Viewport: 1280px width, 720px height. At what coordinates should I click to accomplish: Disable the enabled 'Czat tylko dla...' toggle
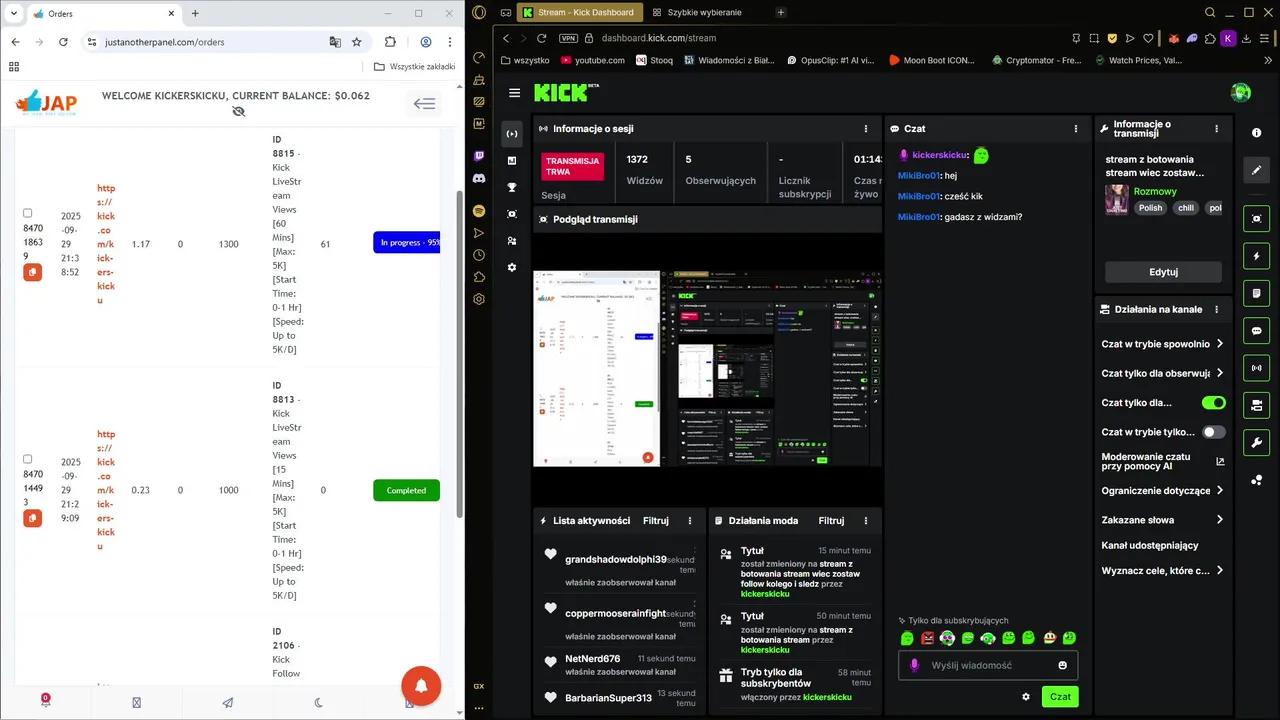pos(1213,402)
